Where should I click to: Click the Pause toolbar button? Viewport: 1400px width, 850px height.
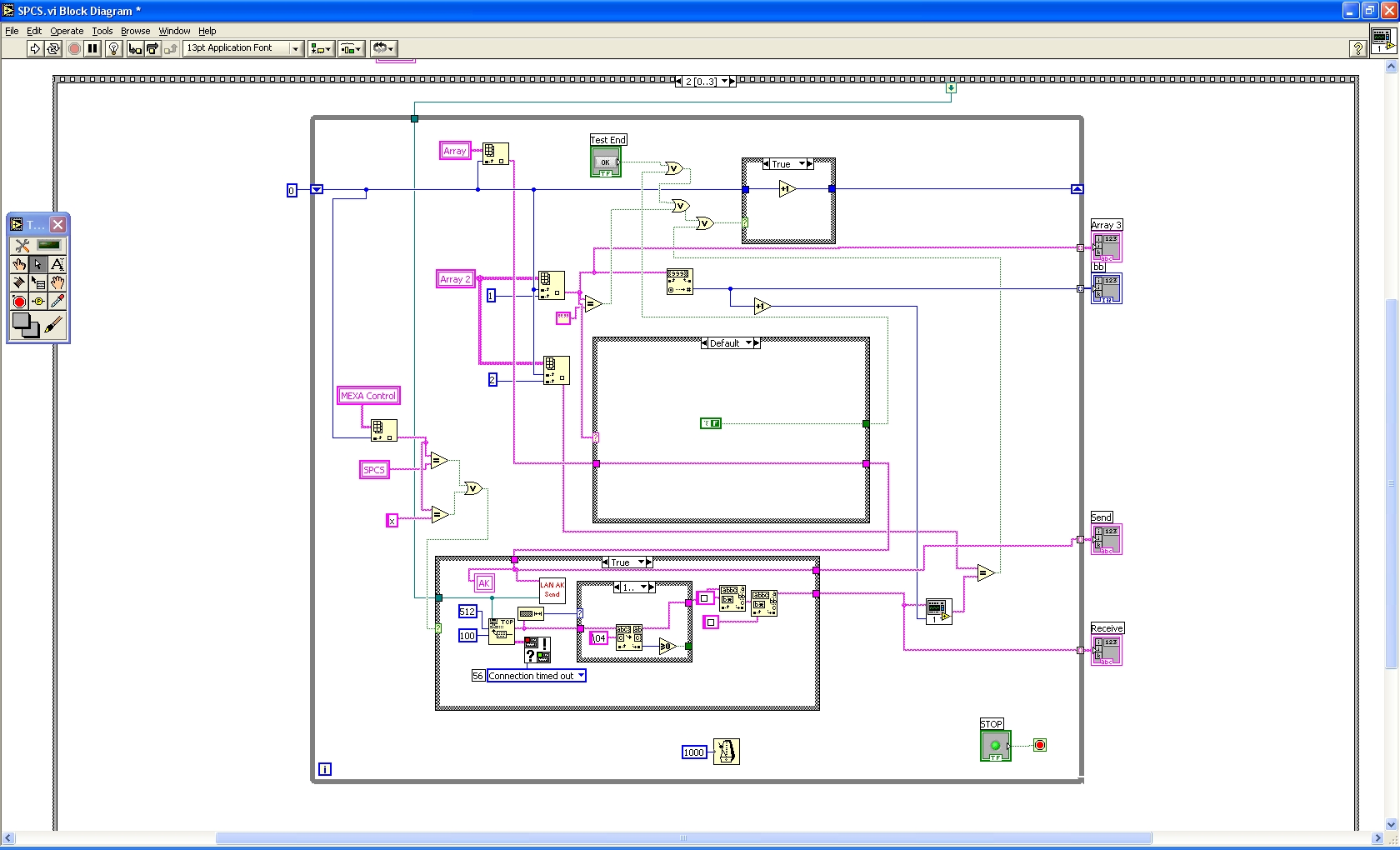click(x=92, y=49)
